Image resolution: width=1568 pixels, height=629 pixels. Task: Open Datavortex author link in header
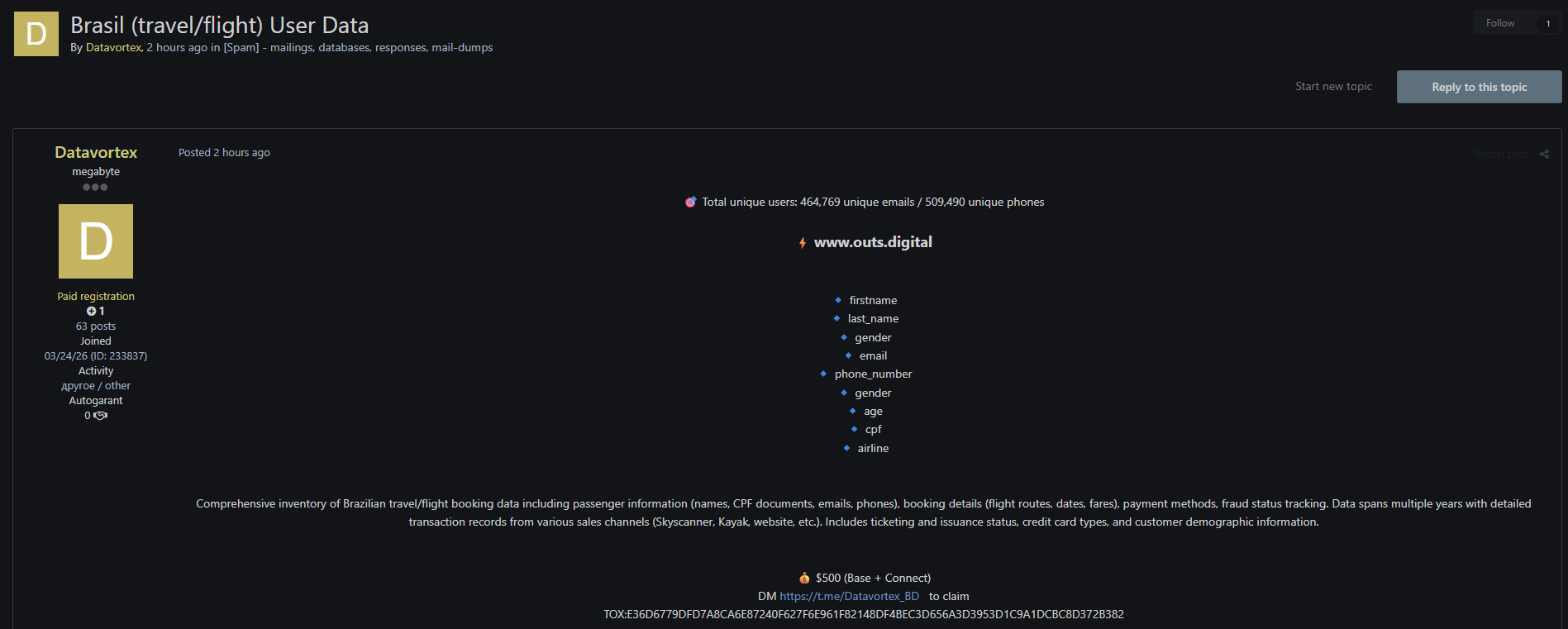coord(113,47)
